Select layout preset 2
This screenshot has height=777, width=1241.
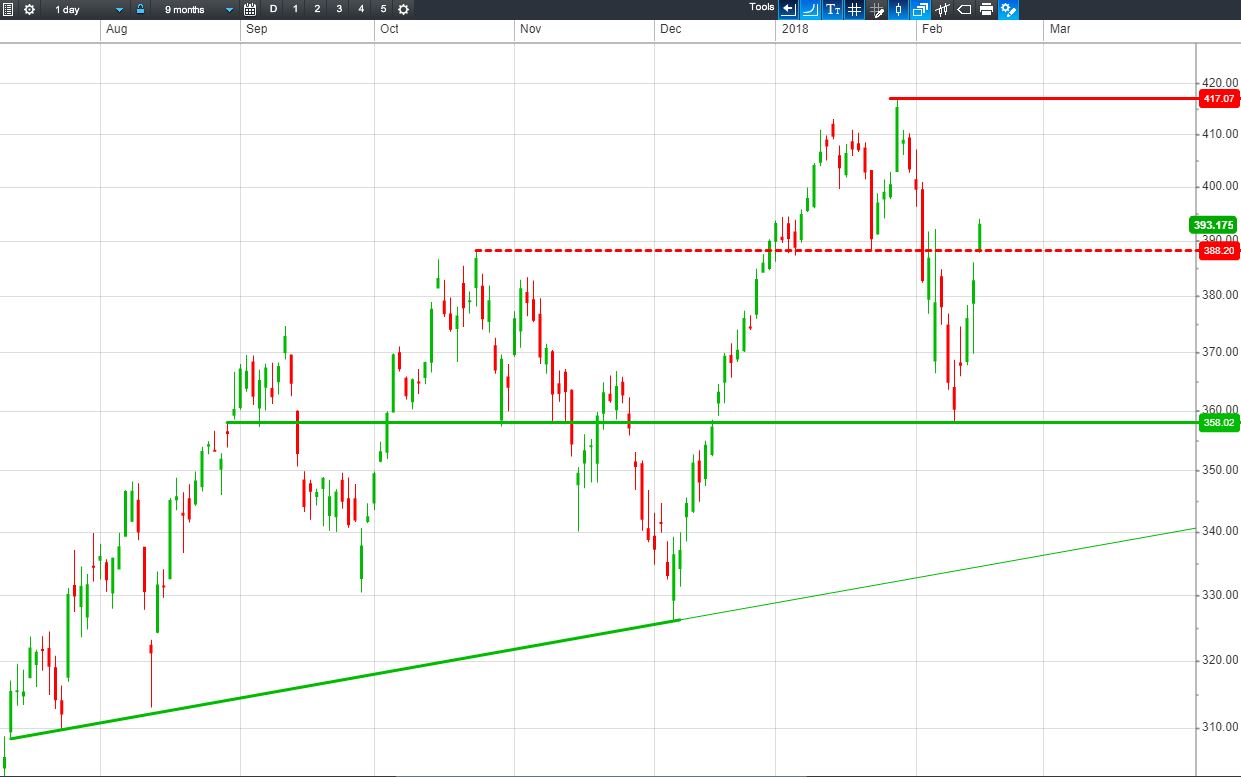tap(317, 9)
